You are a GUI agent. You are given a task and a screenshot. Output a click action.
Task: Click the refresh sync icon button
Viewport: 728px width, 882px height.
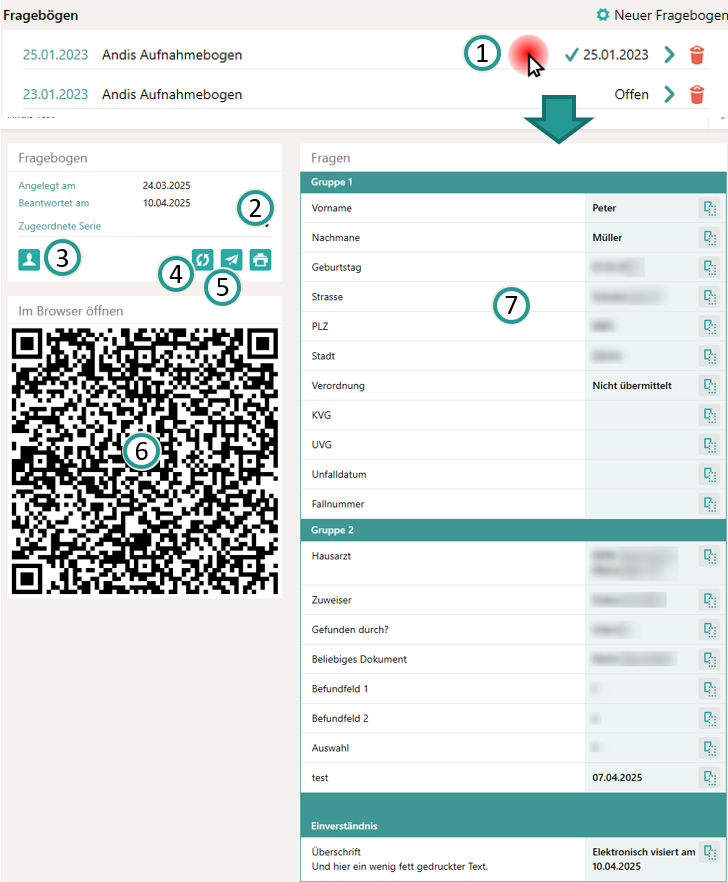click(x=203, y=260)
